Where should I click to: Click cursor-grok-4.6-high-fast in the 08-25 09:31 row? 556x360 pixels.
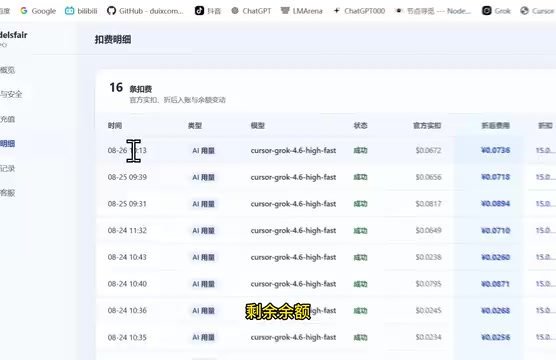[293, 204]
